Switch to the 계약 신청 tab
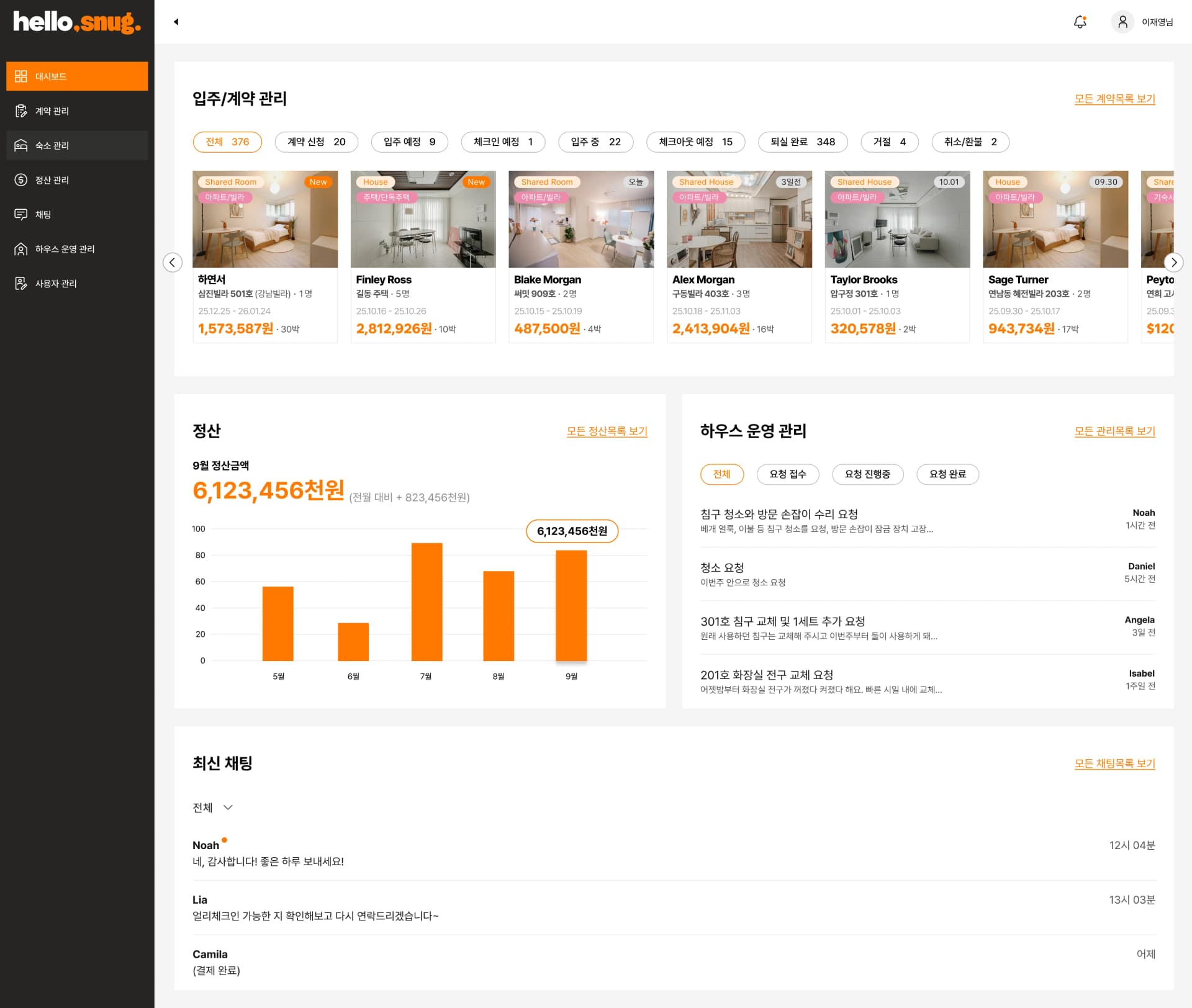Screen dimensions: 1192x1008 coord(317,142)
